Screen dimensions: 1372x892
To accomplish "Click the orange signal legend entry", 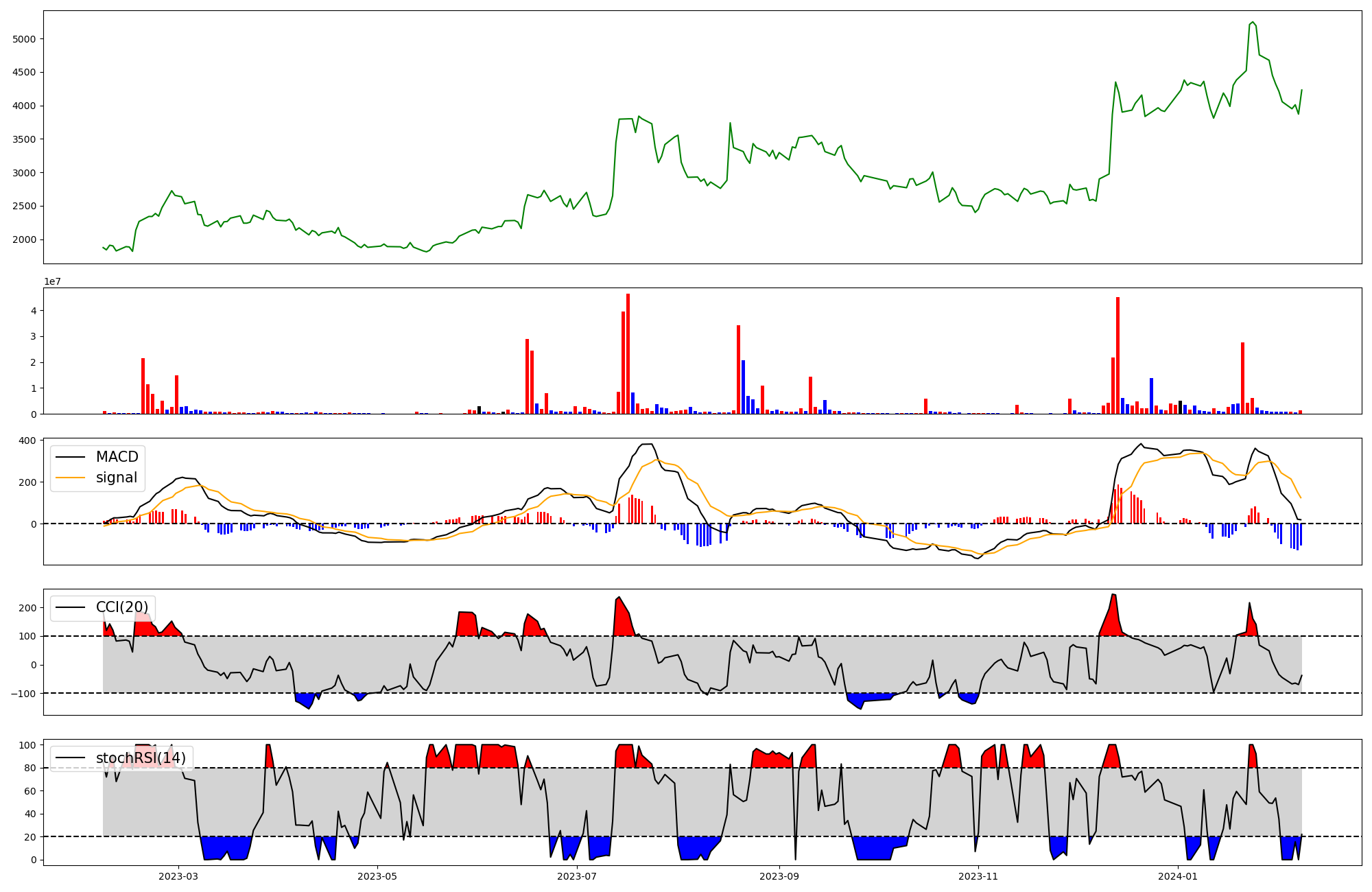I will (x=116, y=478).
